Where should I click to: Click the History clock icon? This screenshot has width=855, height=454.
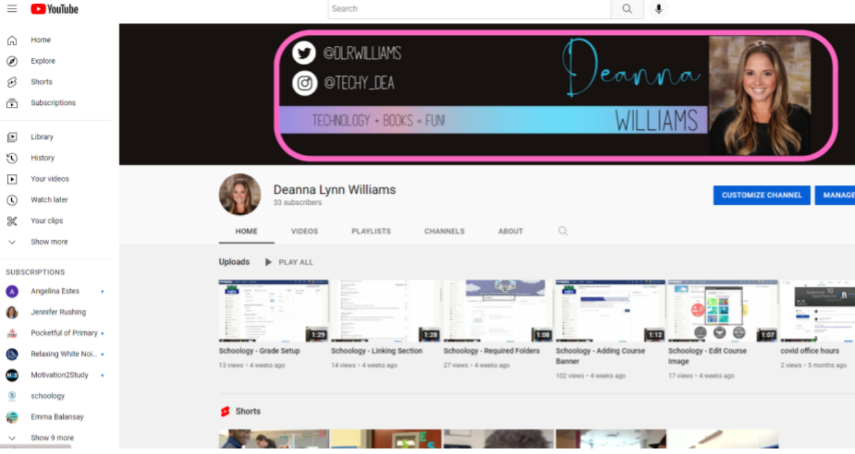tap(12, 158)
